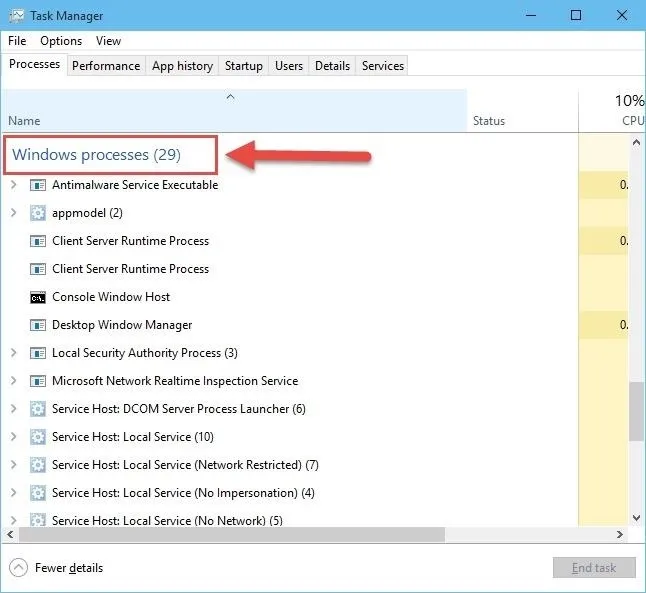
Task: Click the Local Security Authority Process icon
Action: tap(37, 354)
